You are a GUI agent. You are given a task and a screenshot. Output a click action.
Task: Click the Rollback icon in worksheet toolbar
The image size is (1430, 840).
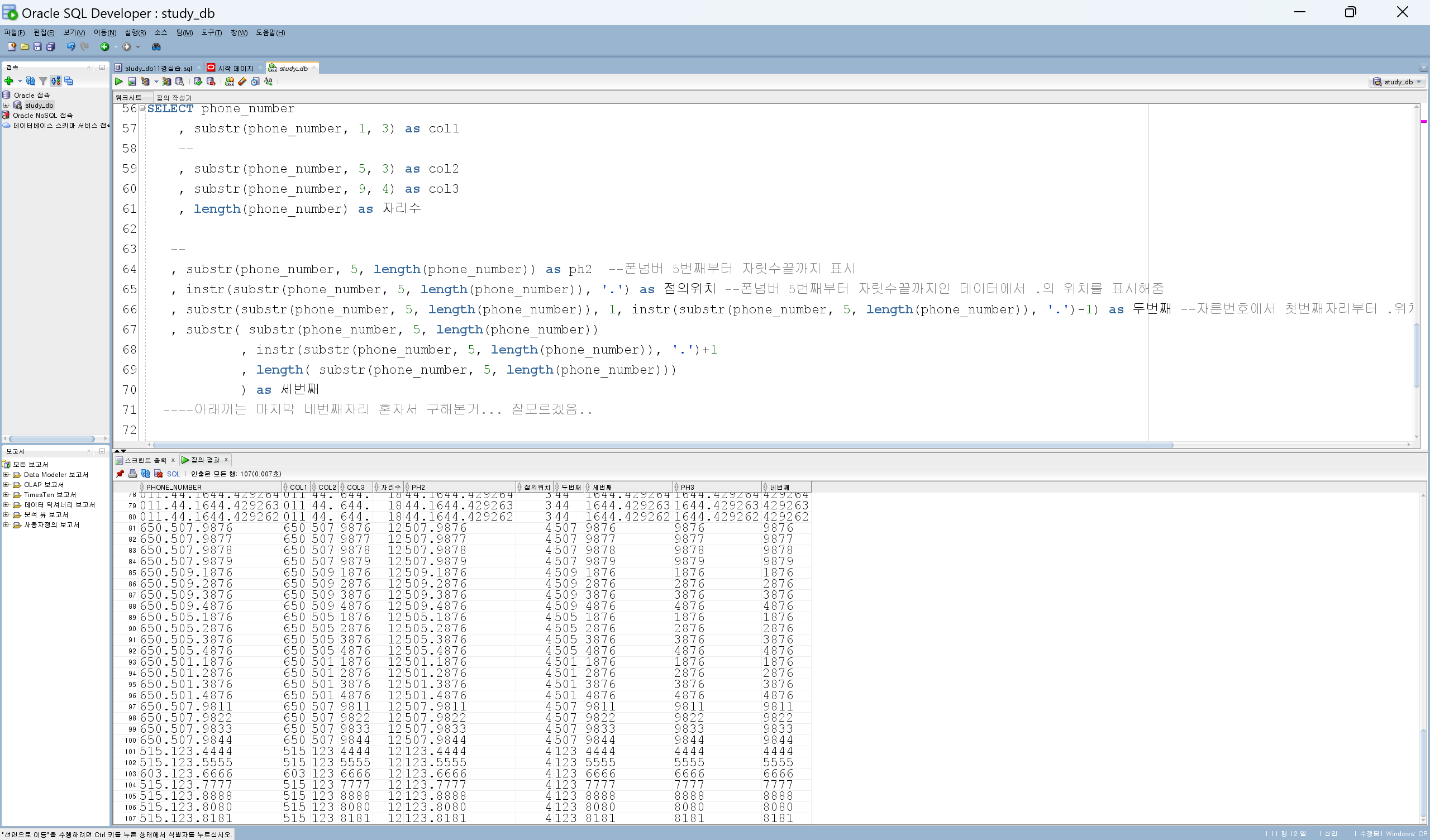pyautogui.click(x=211, y=82)
